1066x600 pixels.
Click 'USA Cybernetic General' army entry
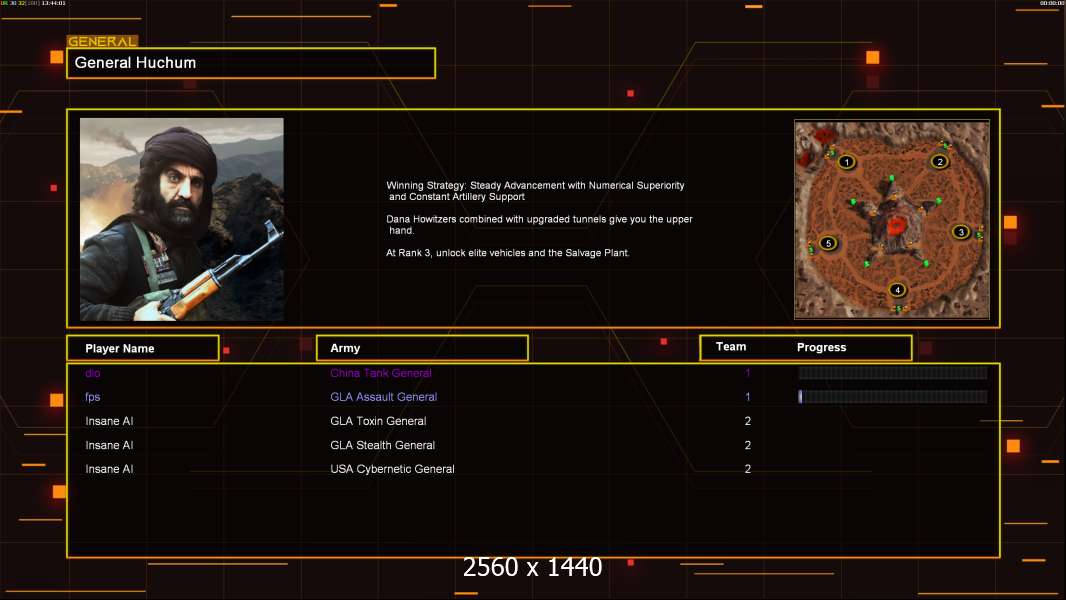(x=392, y=469)
